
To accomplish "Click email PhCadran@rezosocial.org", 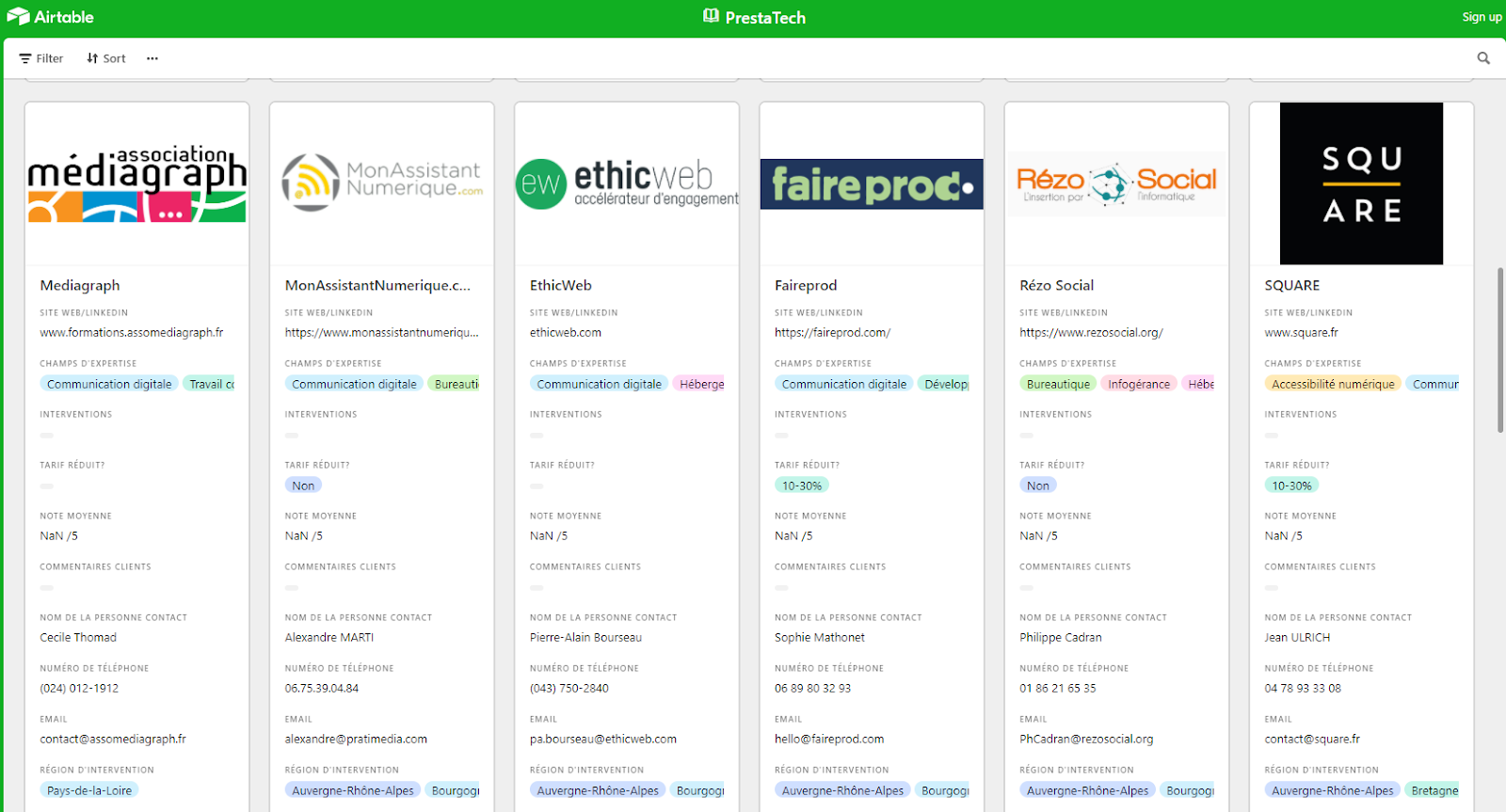I will click(x=1086, y=739).
